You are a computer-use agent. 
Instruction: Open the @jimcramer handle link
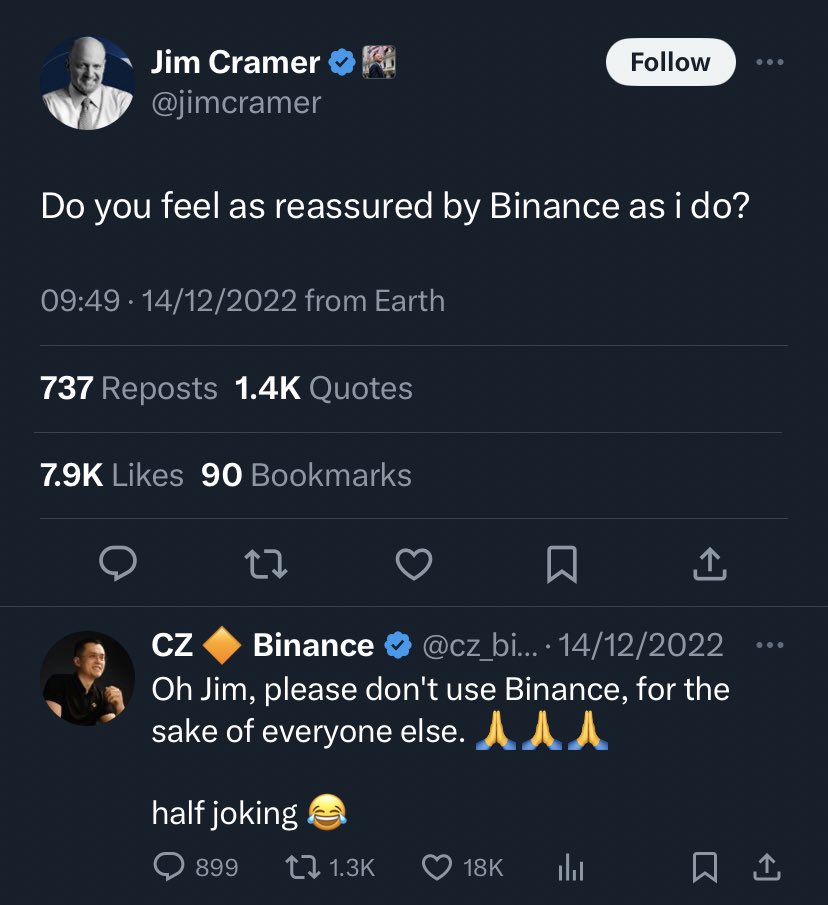pyautogui.click(x=236, y=103)
